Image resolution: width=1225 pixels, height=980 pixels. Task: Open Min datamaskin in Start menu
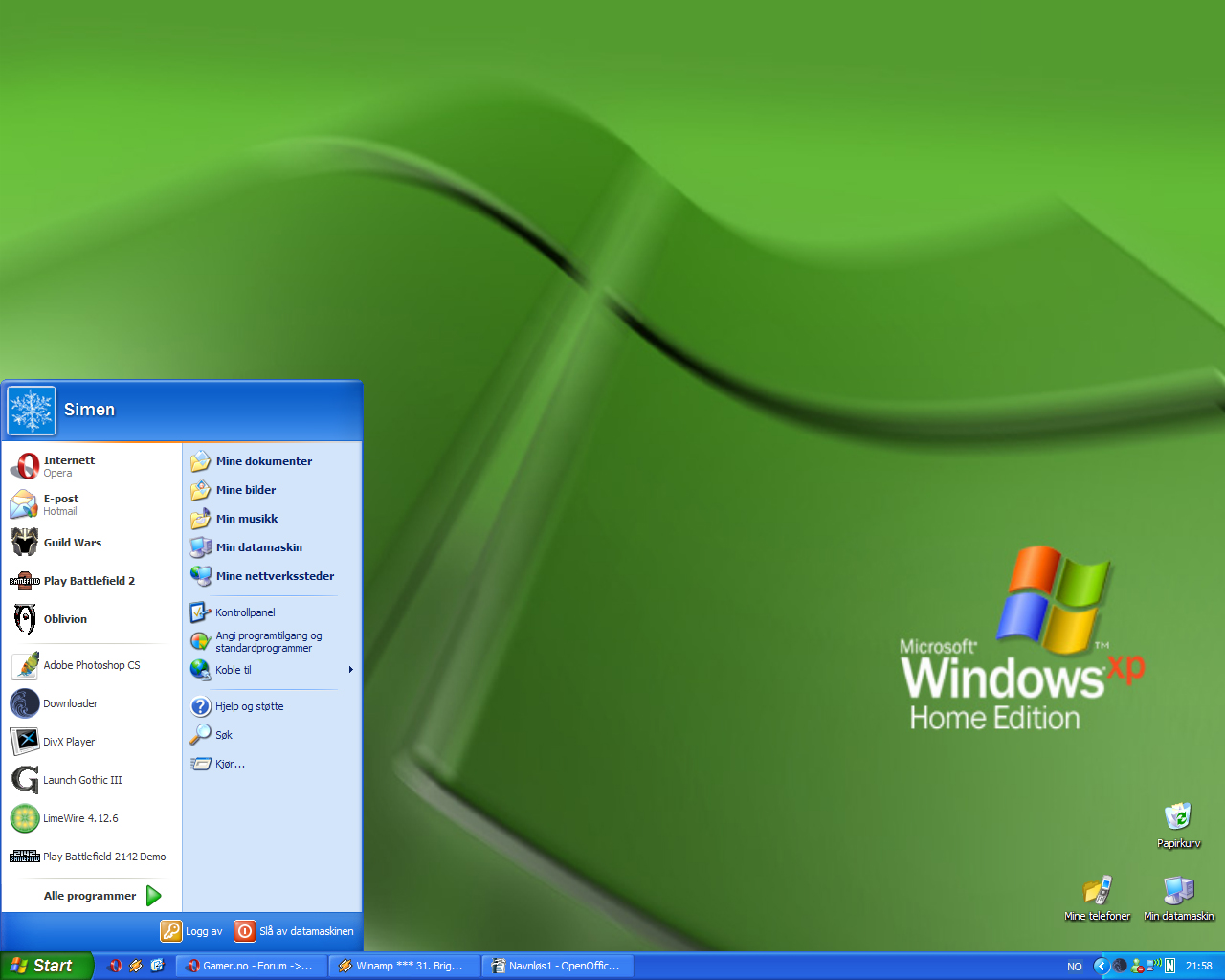[x=272, y=547]
